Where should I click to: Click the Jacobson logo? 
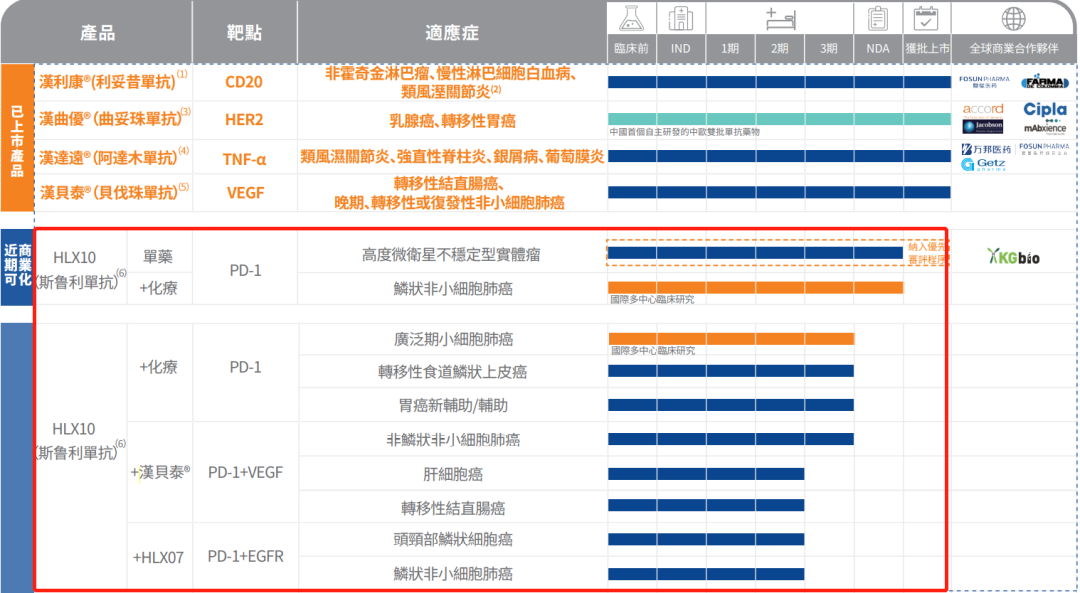pos(983,127)
